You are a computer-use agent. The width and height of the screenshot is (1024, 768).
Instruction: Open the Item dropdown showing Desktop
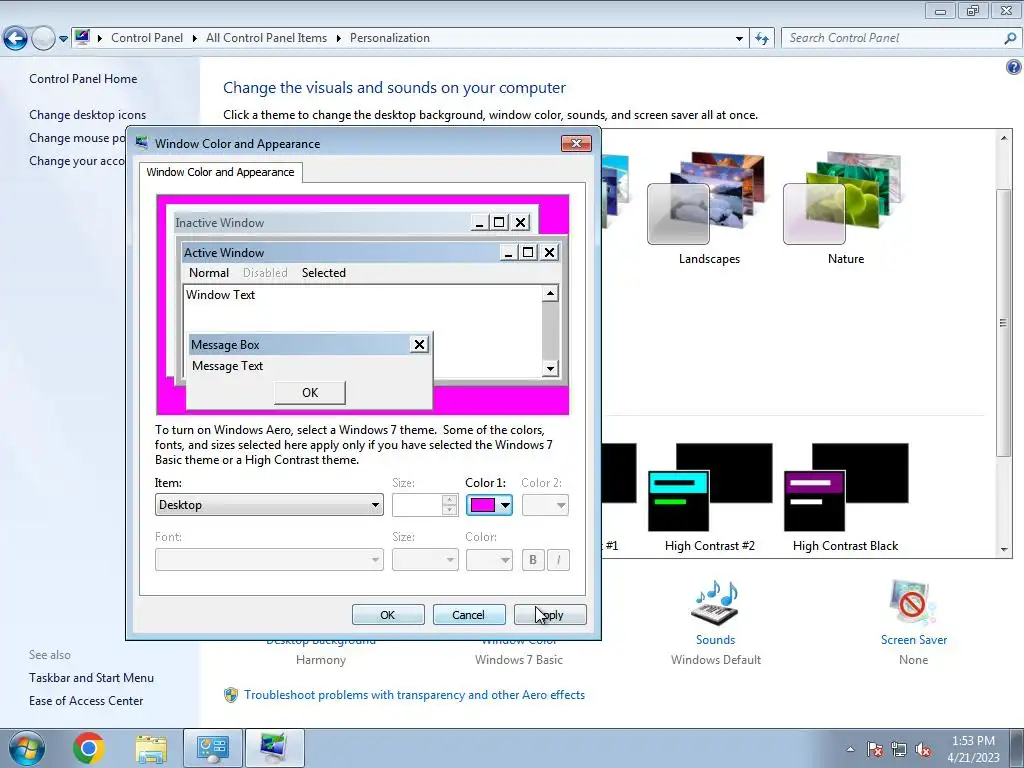pyautogui.click(x=269, y=505)
